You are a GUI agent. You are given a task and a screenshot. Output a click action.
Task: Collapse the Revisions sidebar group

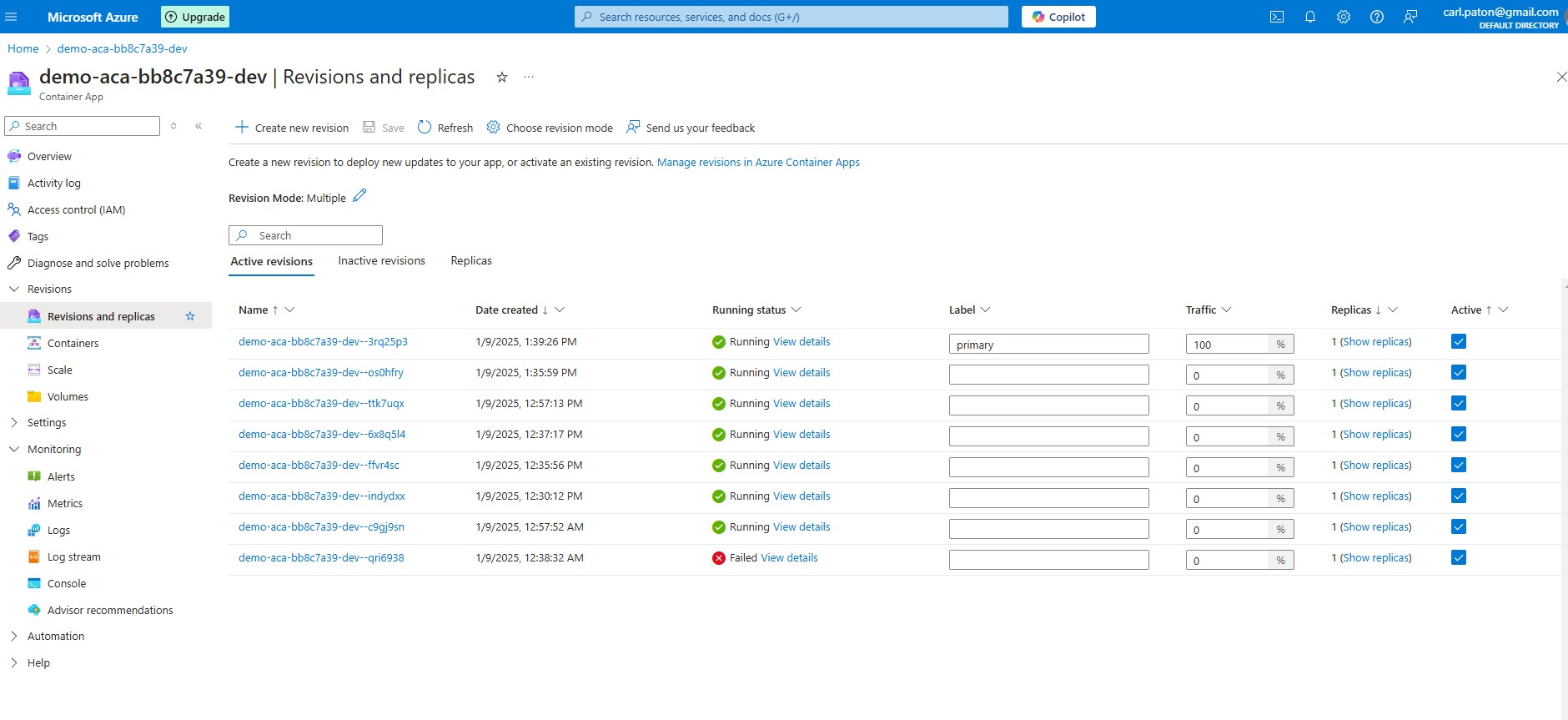tap(13, 289)
